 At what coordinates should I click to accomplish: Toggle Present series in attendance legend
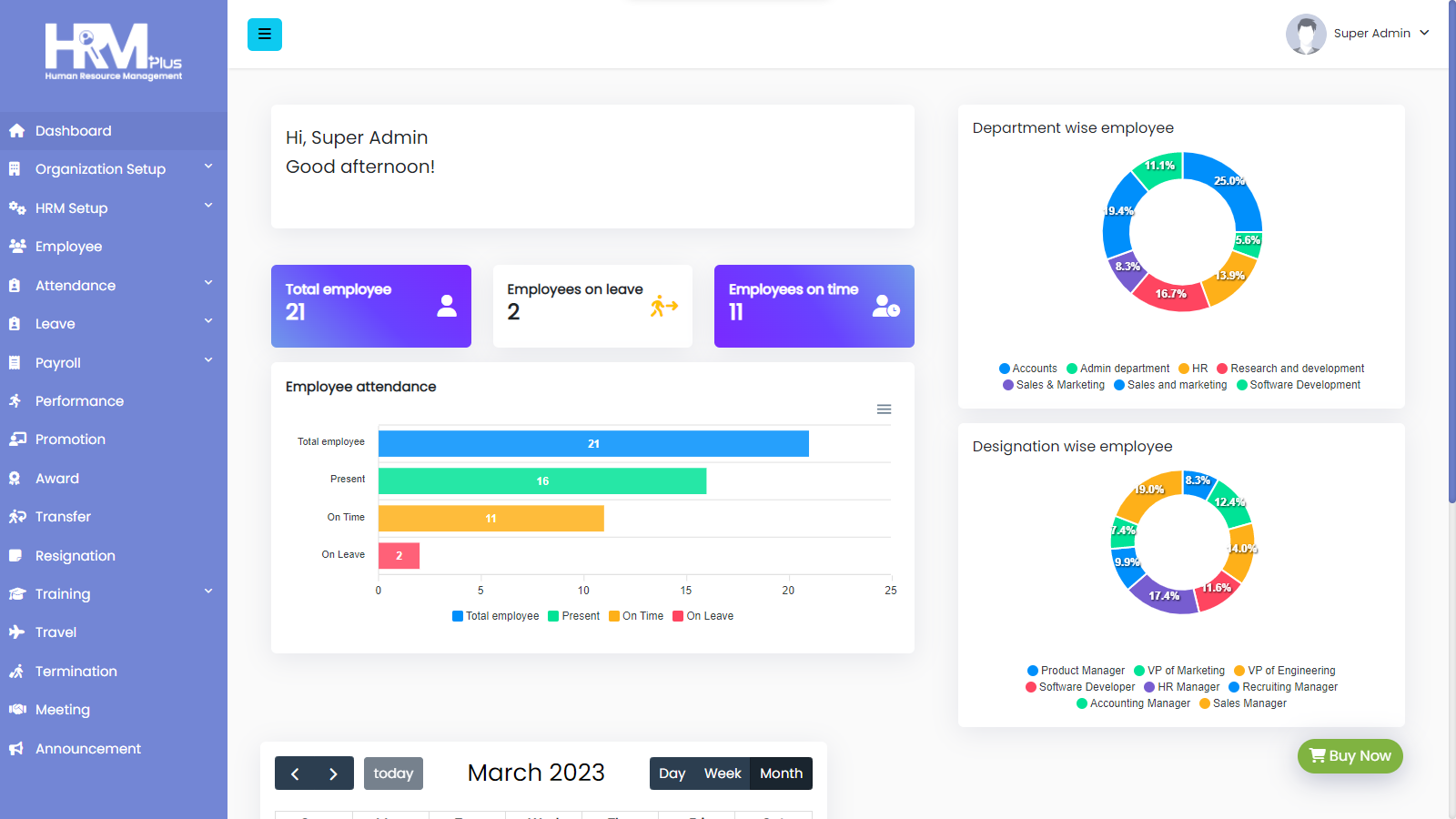(574, 616)
